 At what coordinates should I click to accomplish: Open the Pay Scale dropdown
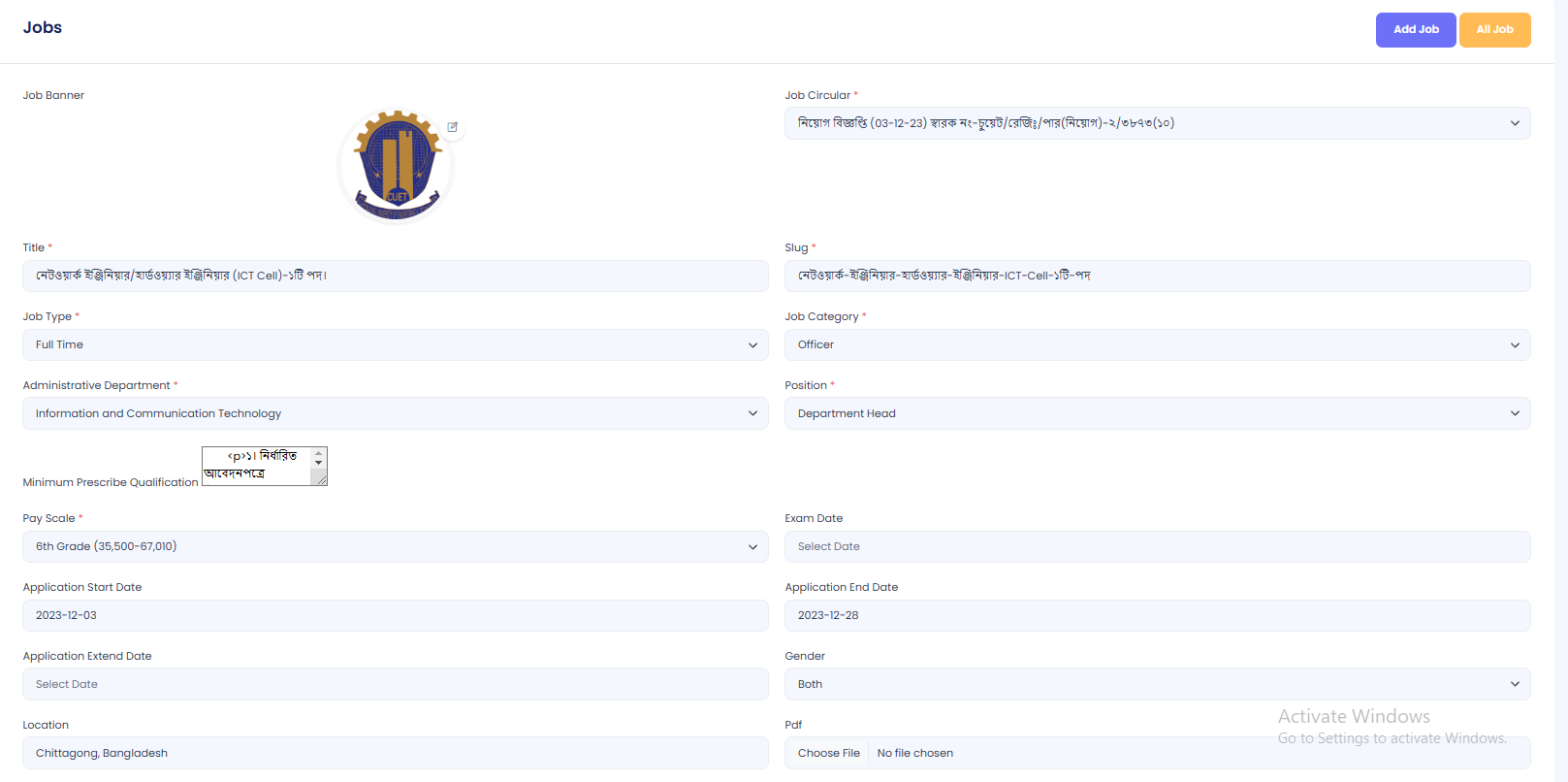(x=395, y=547)
